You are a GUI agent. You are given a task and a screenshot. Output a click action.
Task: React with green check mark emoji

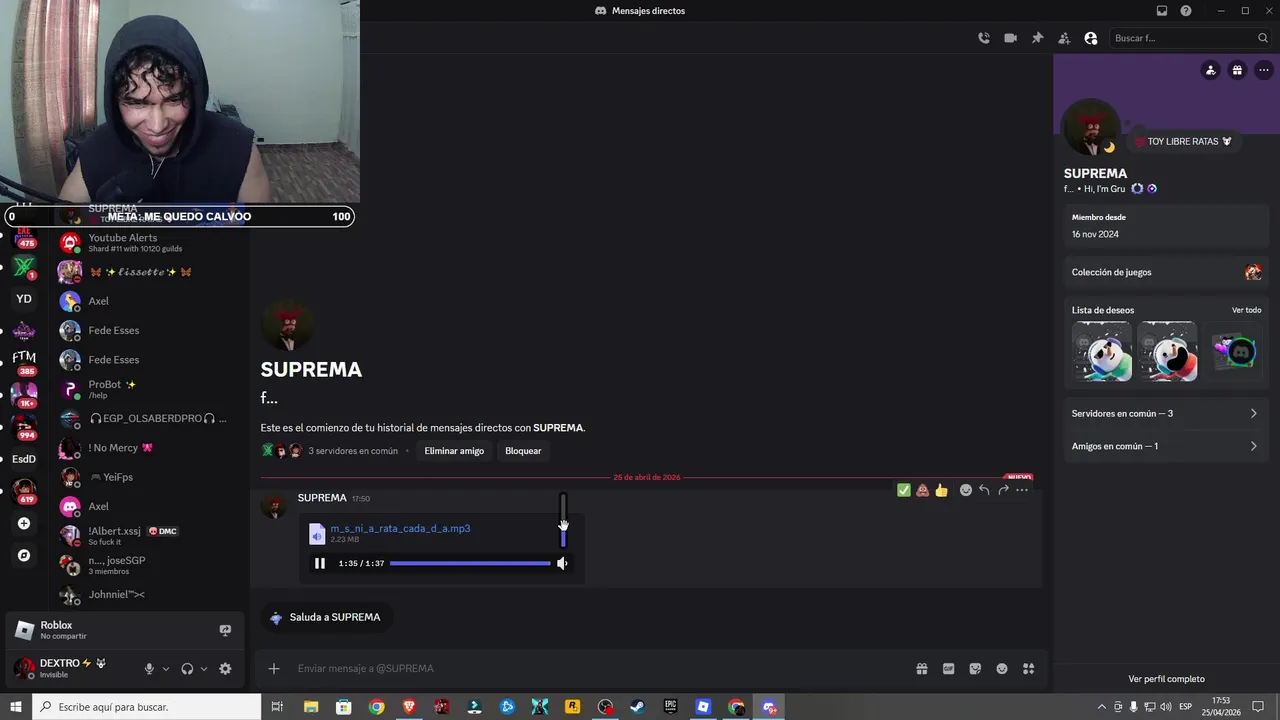click(904, 490)
